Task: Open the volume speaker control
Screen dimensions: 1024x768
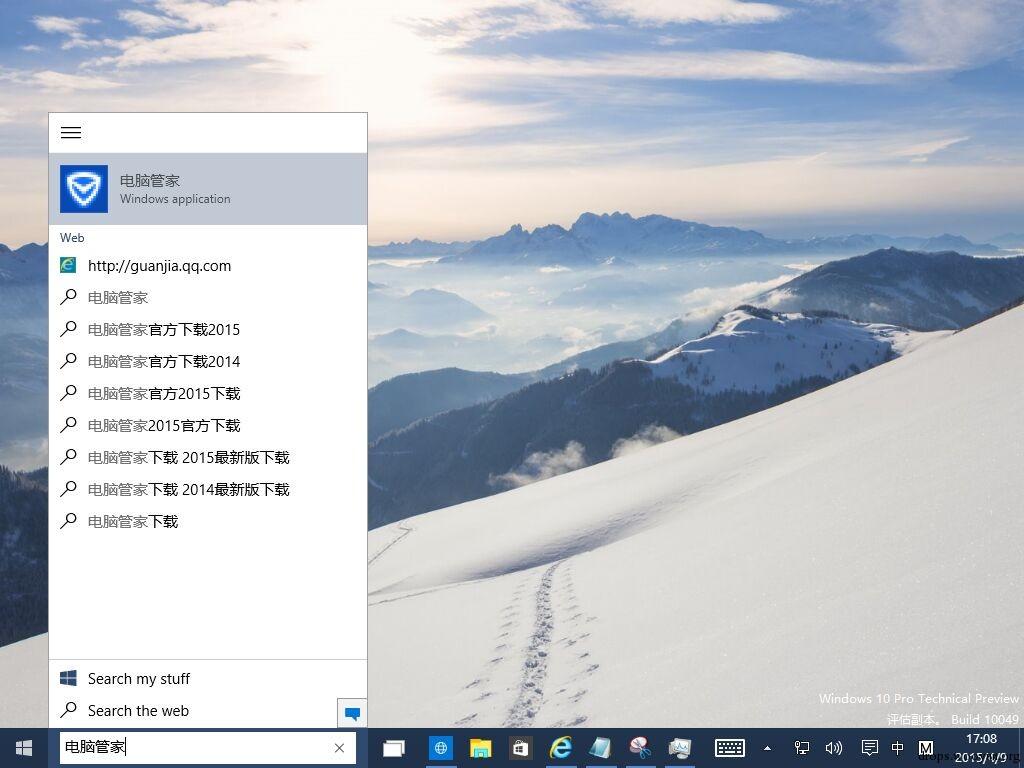Action: pos(833,748)
